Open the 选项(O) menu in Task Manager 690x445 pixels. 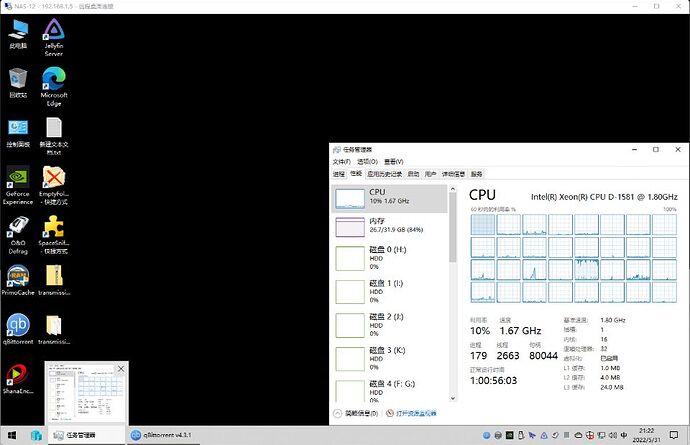click(x=367, y=161)
